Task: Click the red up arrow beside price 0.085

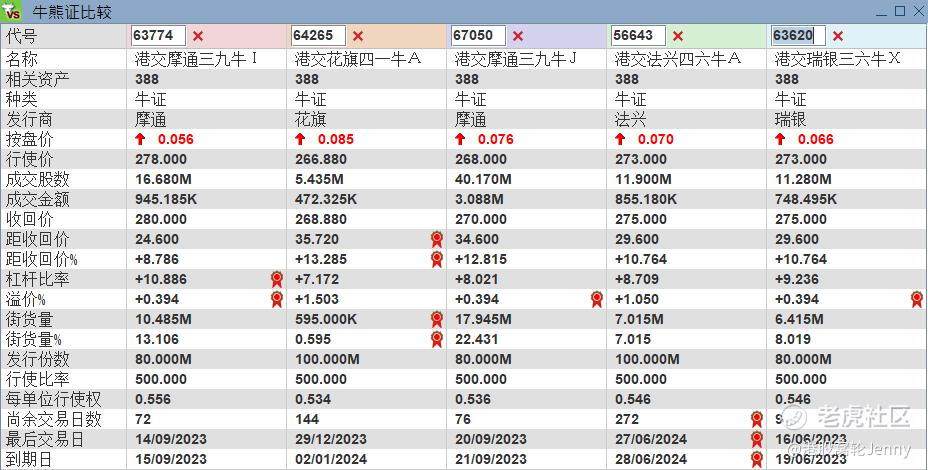Action: [x=300, y=139]
